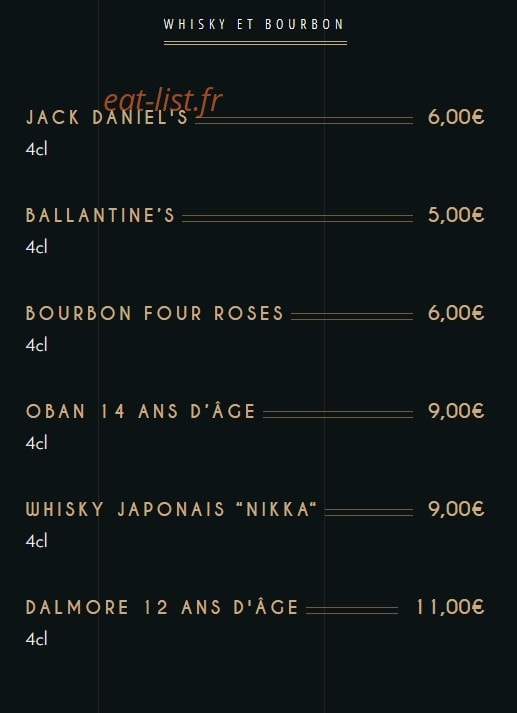
Task: Click the 11,00€ price for Dalmore
Action: [x=450, y=607]
